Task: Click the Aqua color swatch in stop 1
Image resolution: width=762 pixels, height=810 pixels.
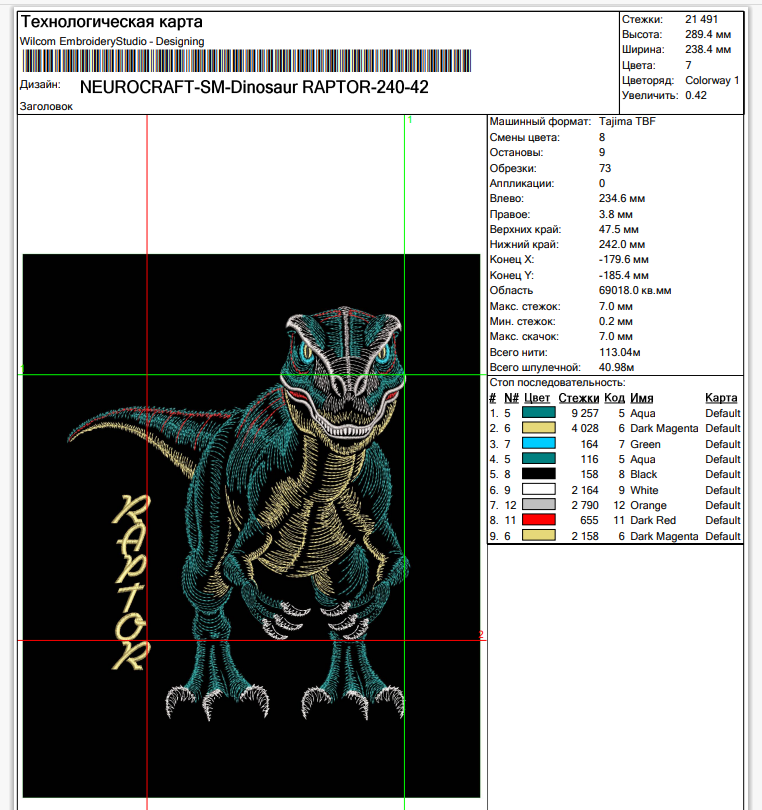Action: 539,413
